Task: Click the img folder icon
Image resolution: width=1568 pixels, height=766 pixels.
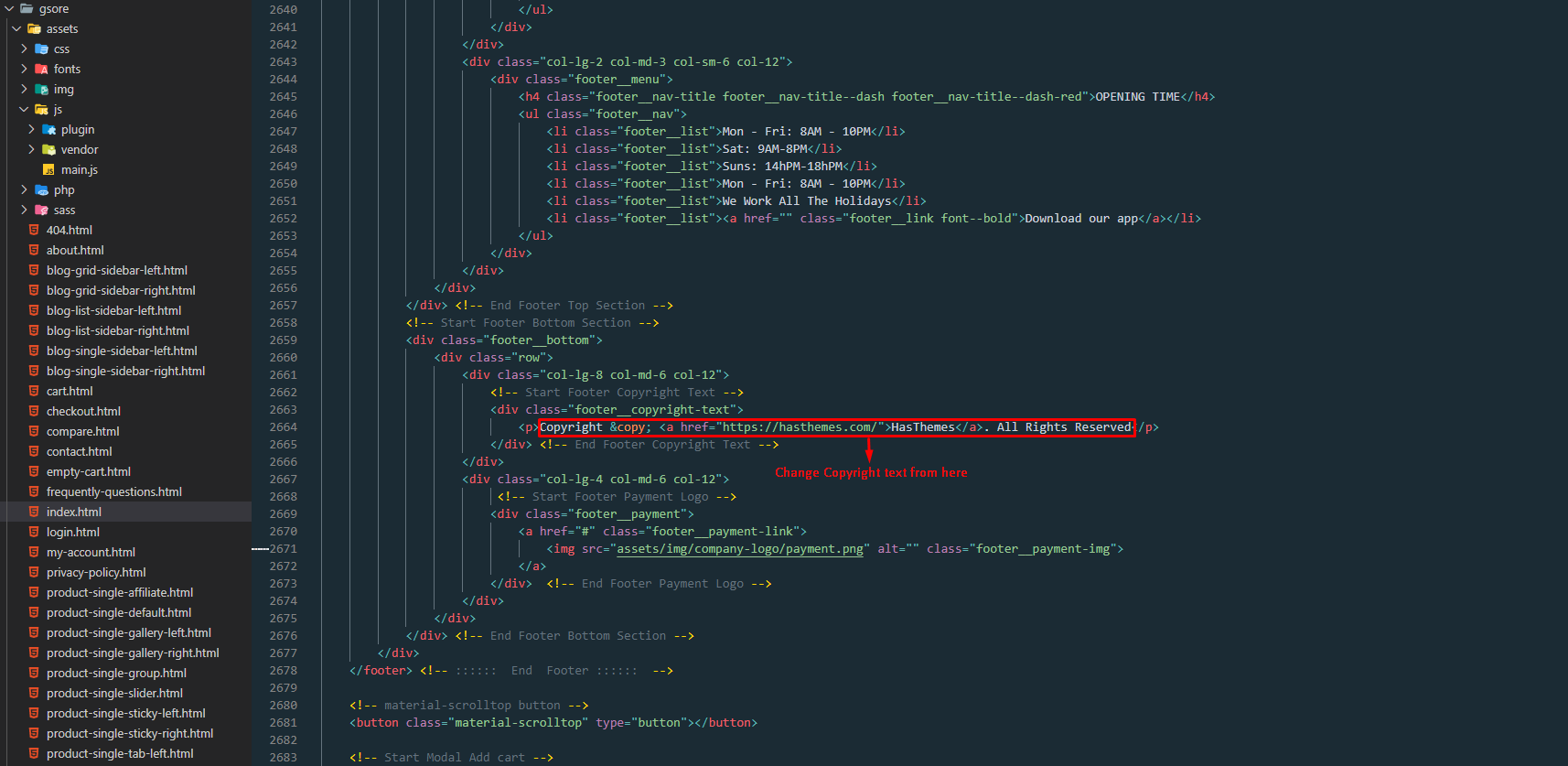Action: (x=41, y=90)
